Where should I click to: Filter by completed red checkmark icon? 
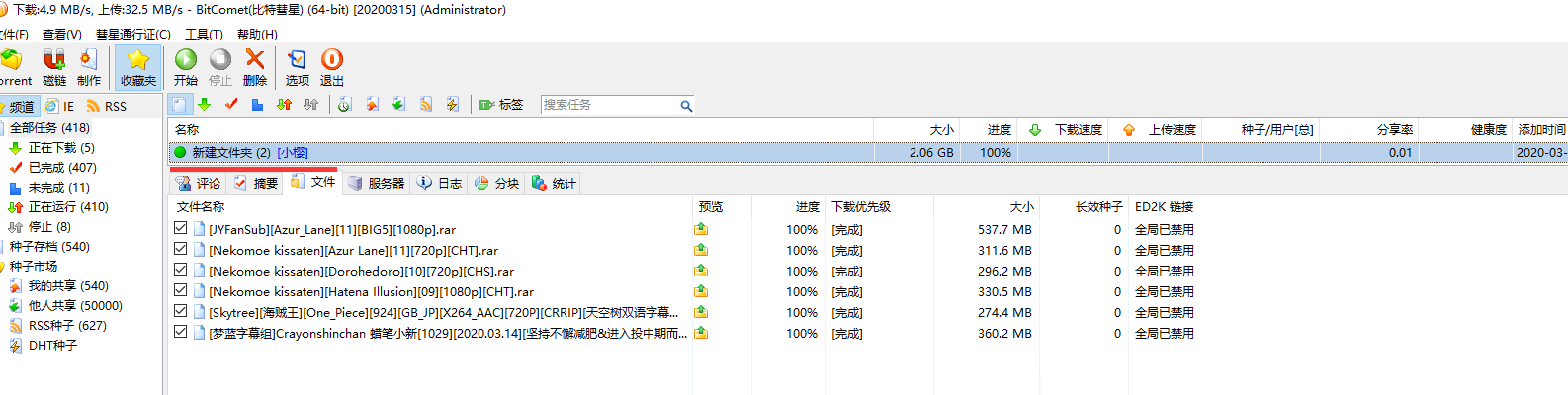[231, 105]
